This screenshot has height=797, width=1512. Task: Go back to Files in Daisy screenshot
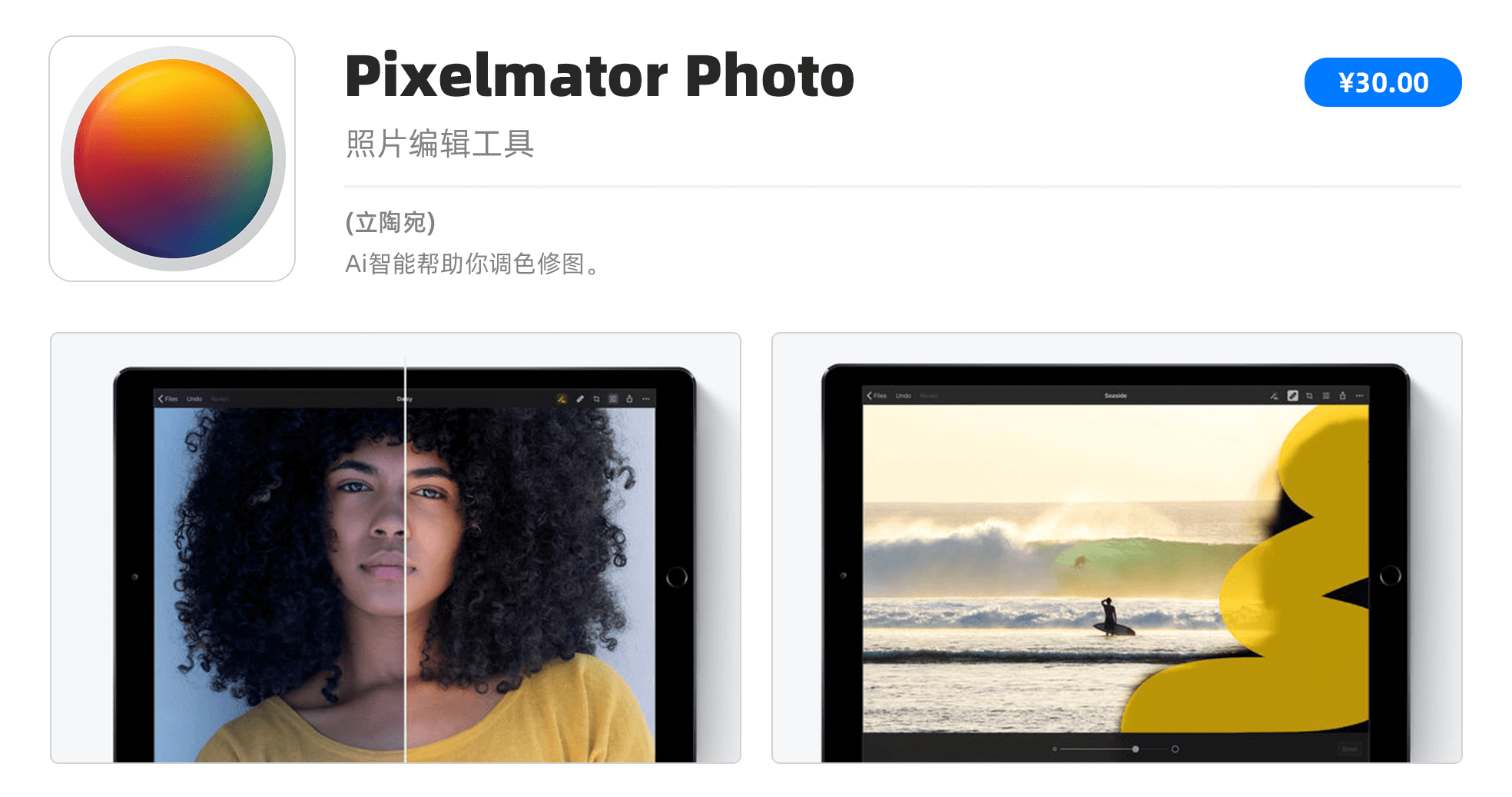coord(167,399)
